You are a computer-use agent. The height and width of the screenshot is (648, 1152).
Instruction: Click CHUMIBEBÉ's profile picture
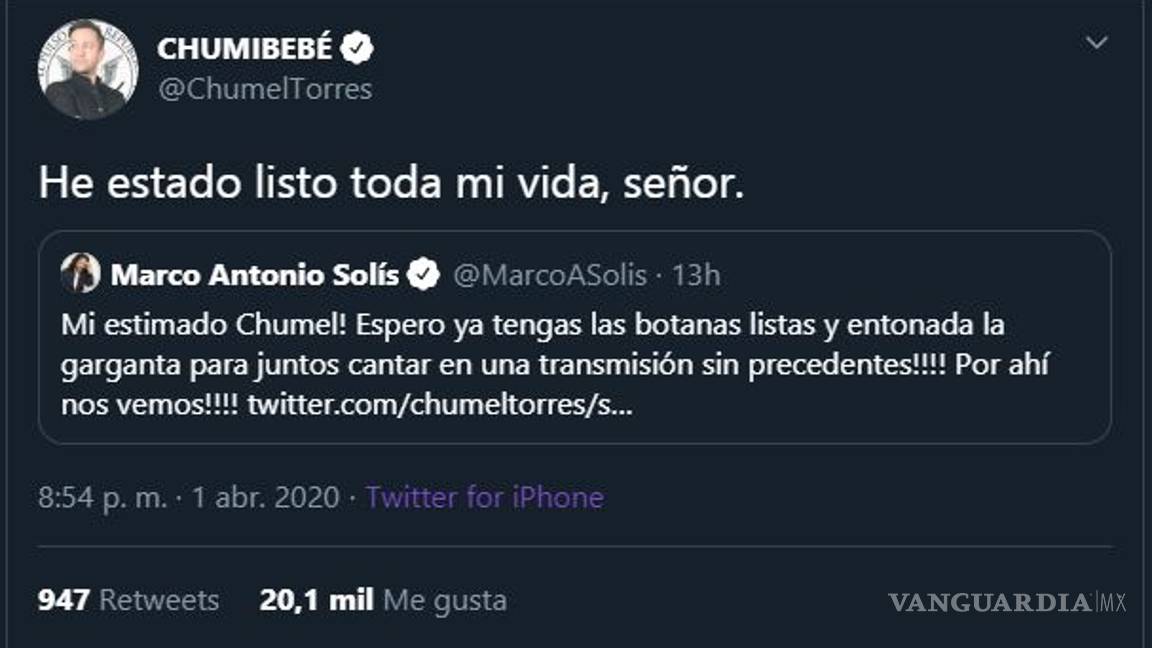click(x=88, y=63)
